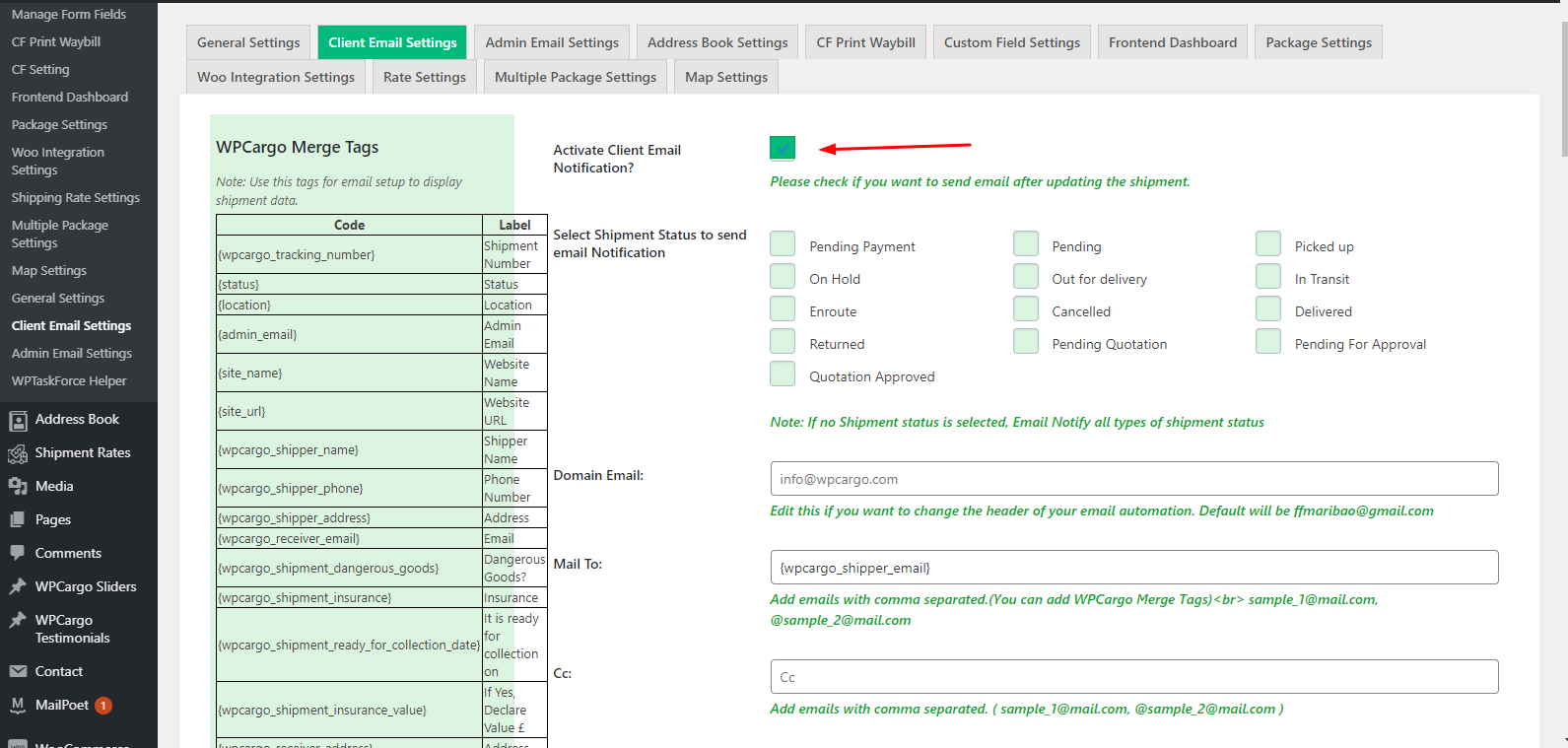Open MailPoet via its M icon
The height and width of the screenshot is (748, 1568).
pos(18,706)
